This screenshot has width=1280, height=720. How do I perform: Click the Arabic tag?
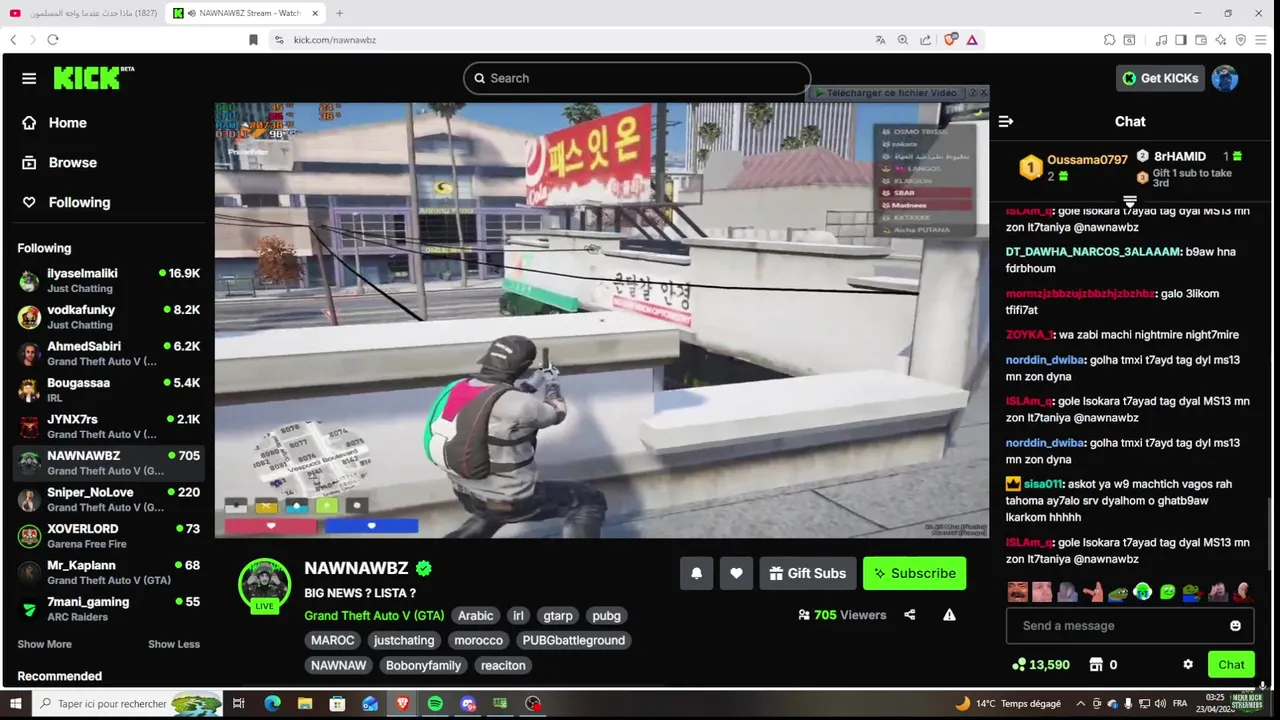click(476, 616)
